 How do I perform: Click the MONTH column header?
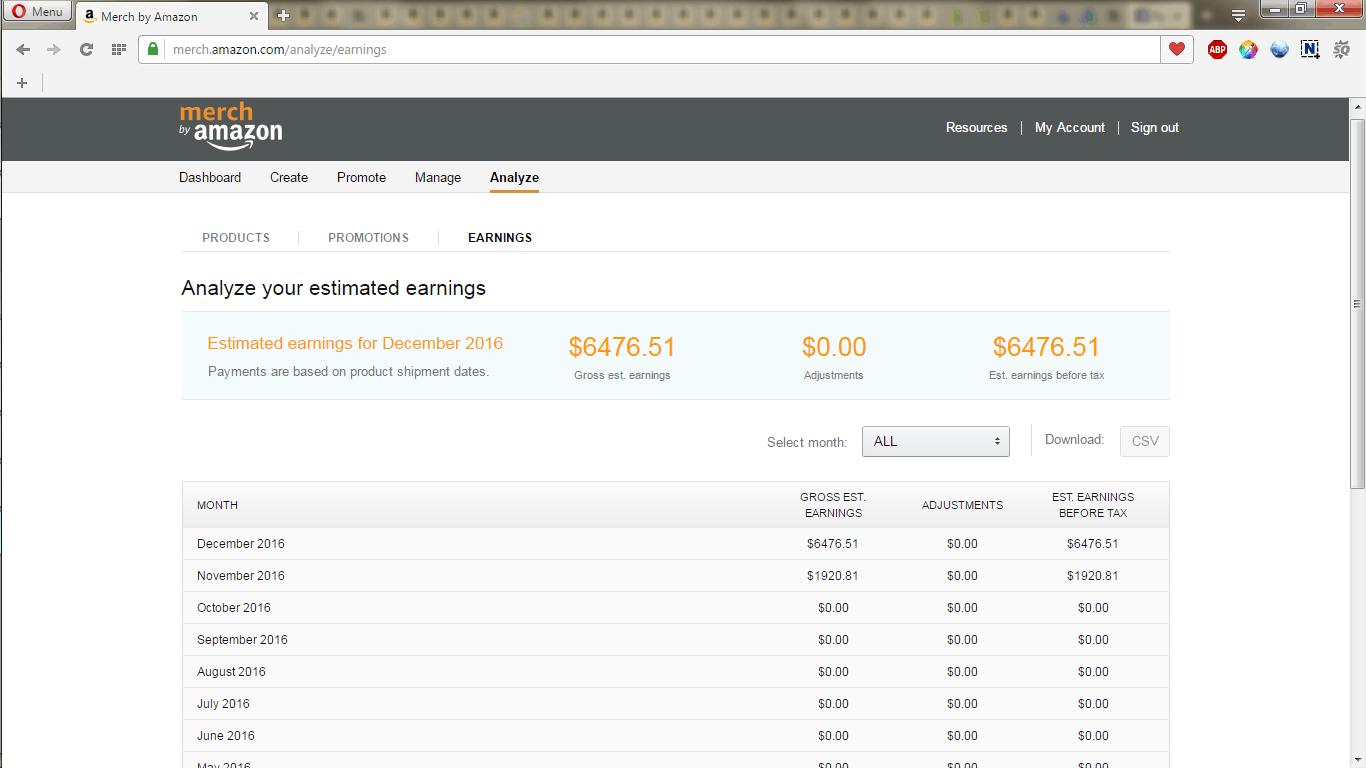217,505
